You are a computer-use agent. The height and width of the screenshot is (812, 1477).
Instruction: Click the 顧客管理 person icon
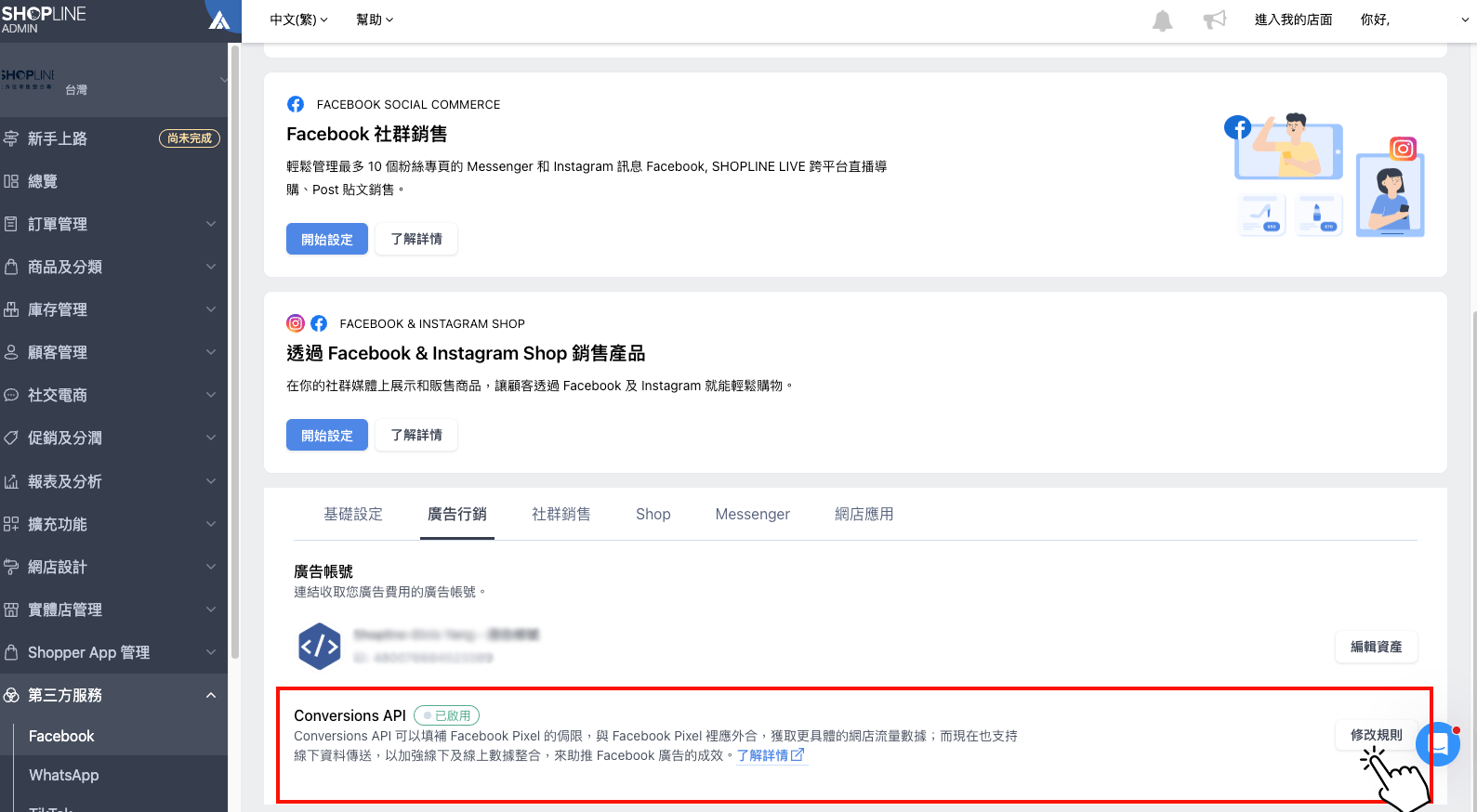click(11, 352)
